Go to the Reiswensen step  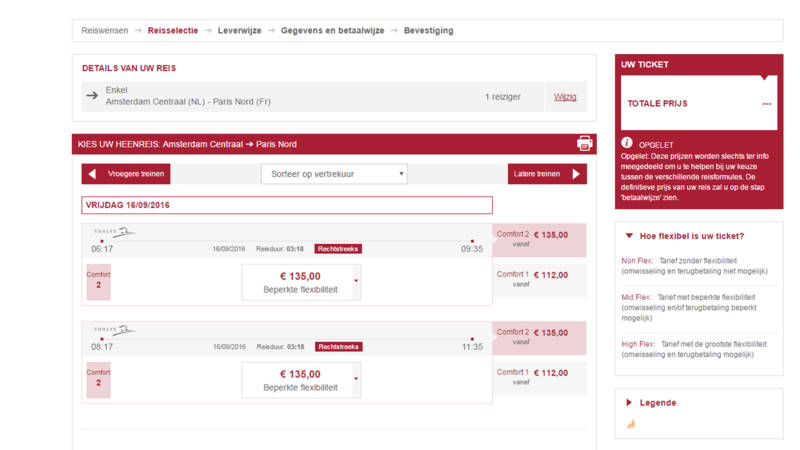point(105,31)
